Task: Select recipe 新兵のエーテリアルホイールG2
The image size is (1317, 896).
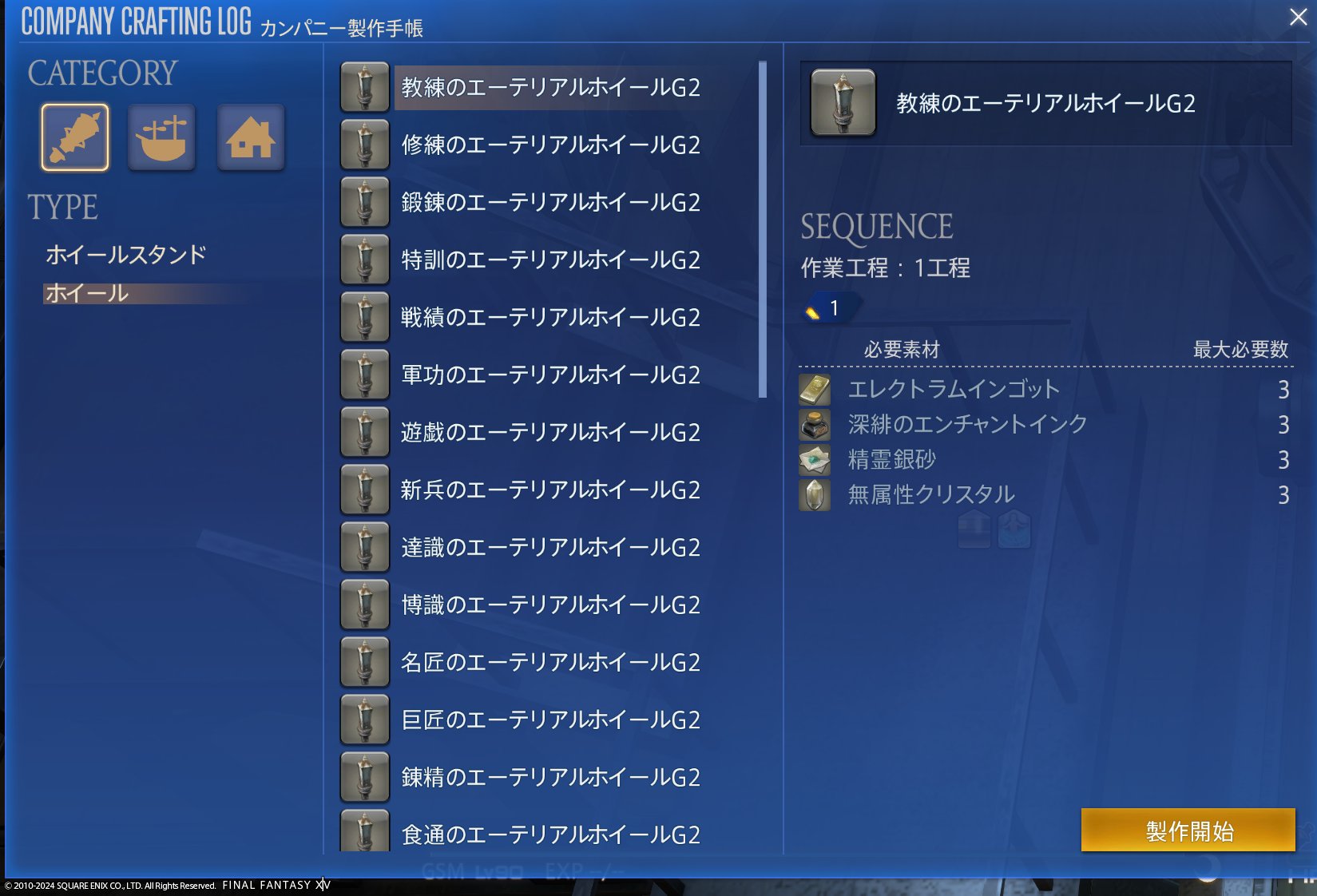Action: point(551,490)
